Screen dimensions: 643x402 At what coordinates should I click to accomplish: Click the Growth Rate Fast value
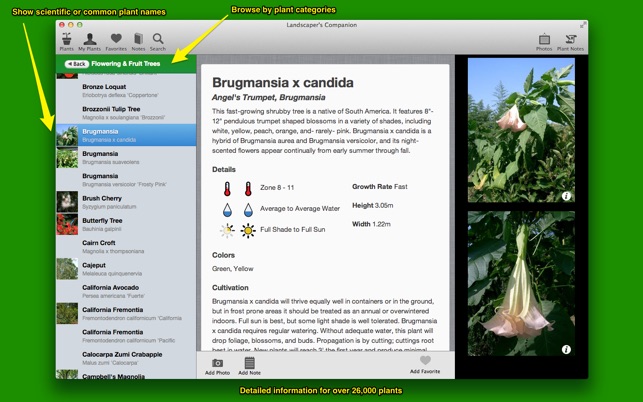click(380, 187)
